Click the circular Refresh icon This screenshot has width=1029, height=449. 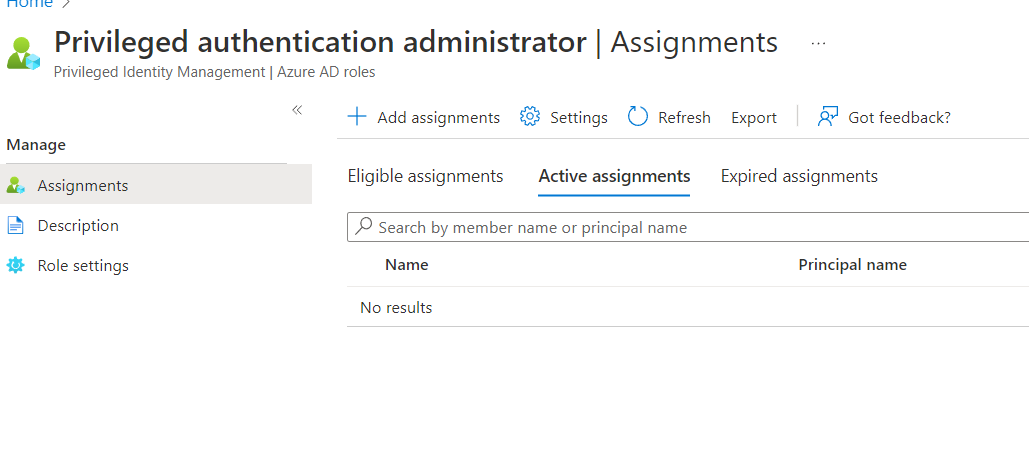pos(638,117)
